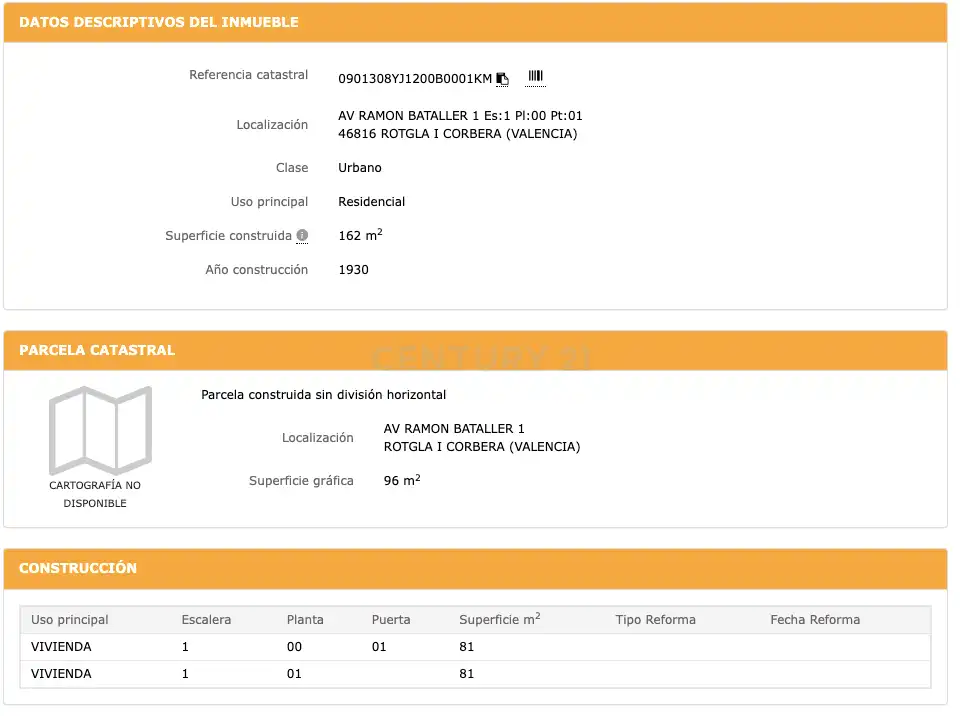Click the CARTOGRAFÍA NO DISPONIBLE label

click(95, 494)
